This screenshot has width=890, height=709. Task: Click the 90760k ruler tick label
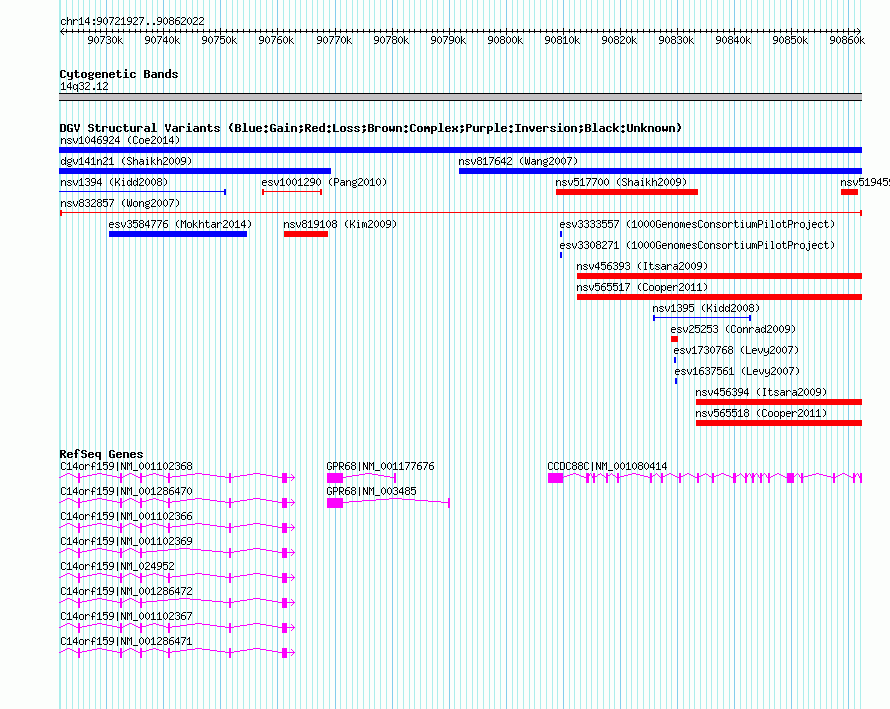click(276, 40)
